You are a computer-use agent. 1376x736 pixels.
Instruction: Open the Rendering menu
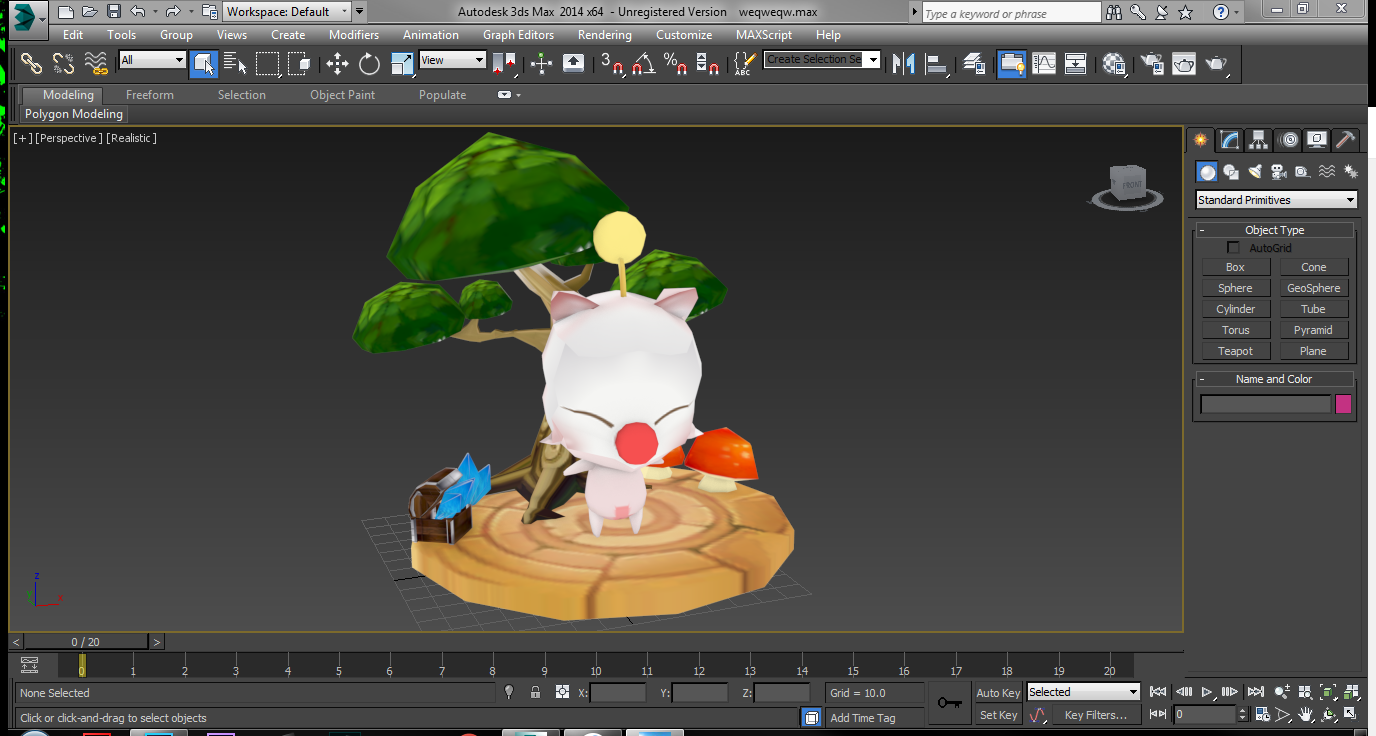pyautogui.click(x=604, y=35)
